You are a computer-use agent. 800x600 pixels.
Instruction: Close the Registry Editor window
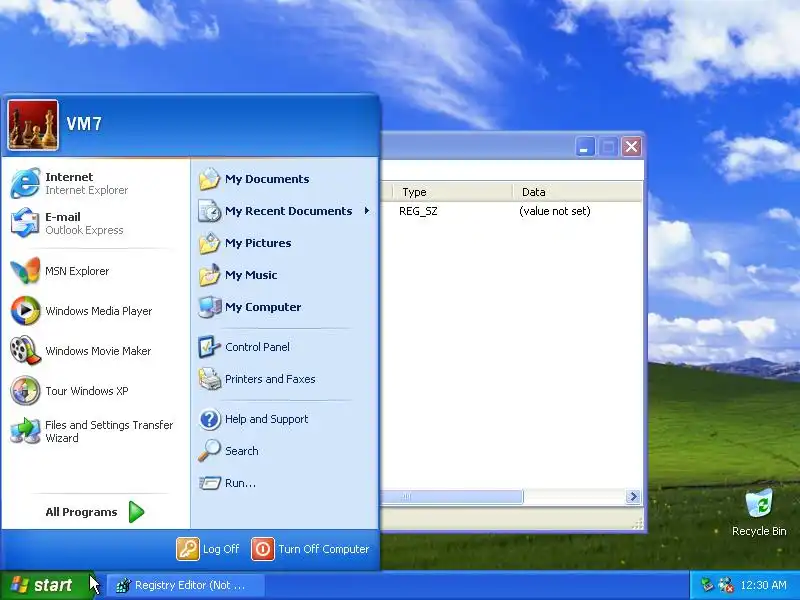tap(631, 147)
